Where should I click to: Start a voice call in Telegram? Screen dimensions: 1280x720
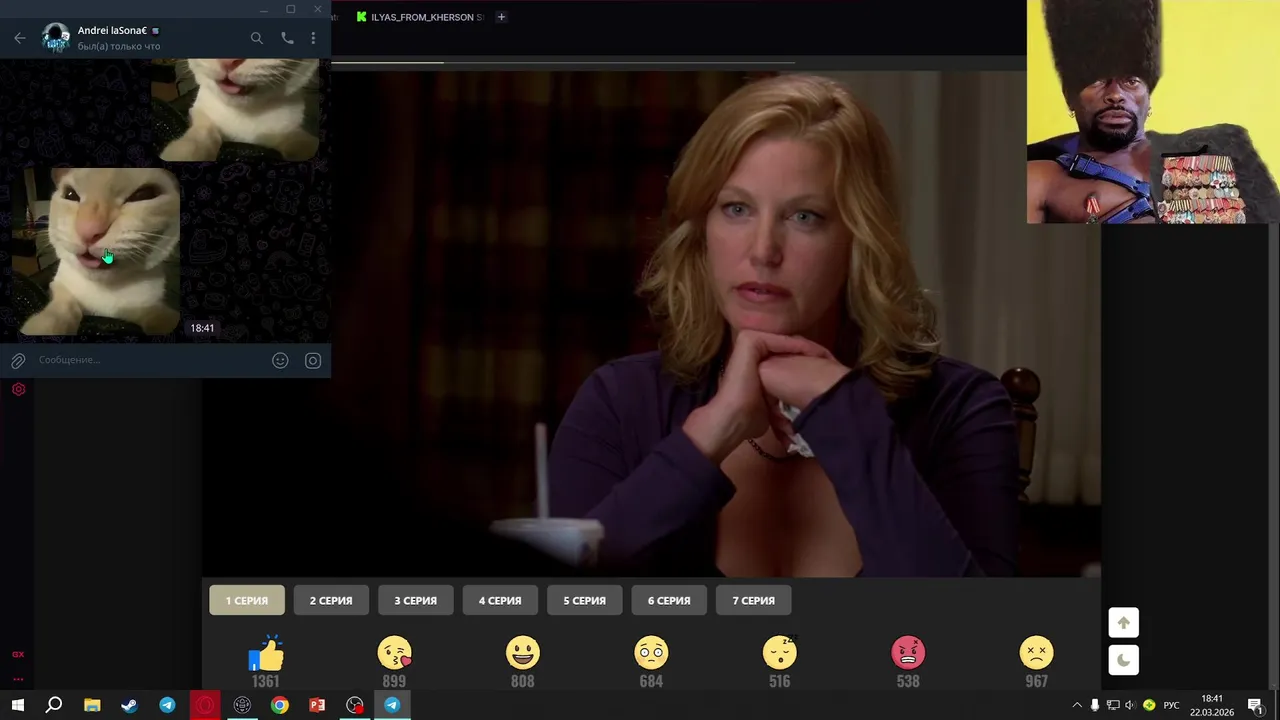coord(287,38)
